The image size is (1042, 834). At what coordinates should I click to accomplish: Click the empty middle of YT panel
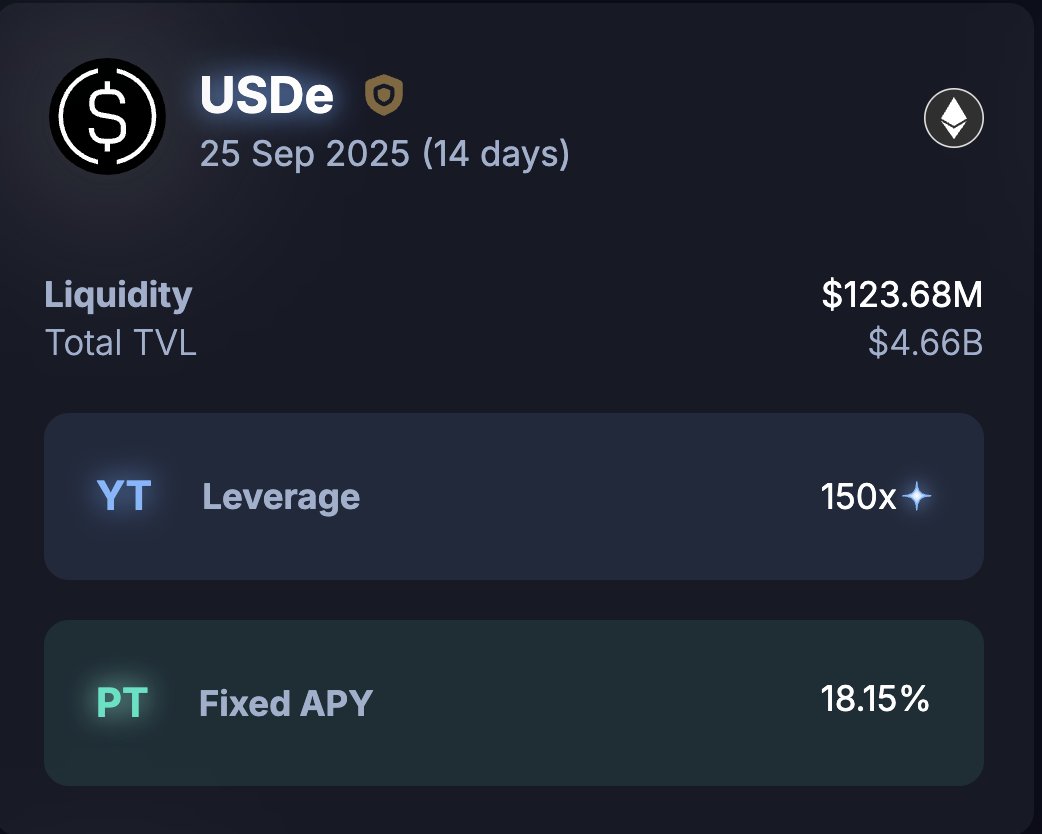590,497
